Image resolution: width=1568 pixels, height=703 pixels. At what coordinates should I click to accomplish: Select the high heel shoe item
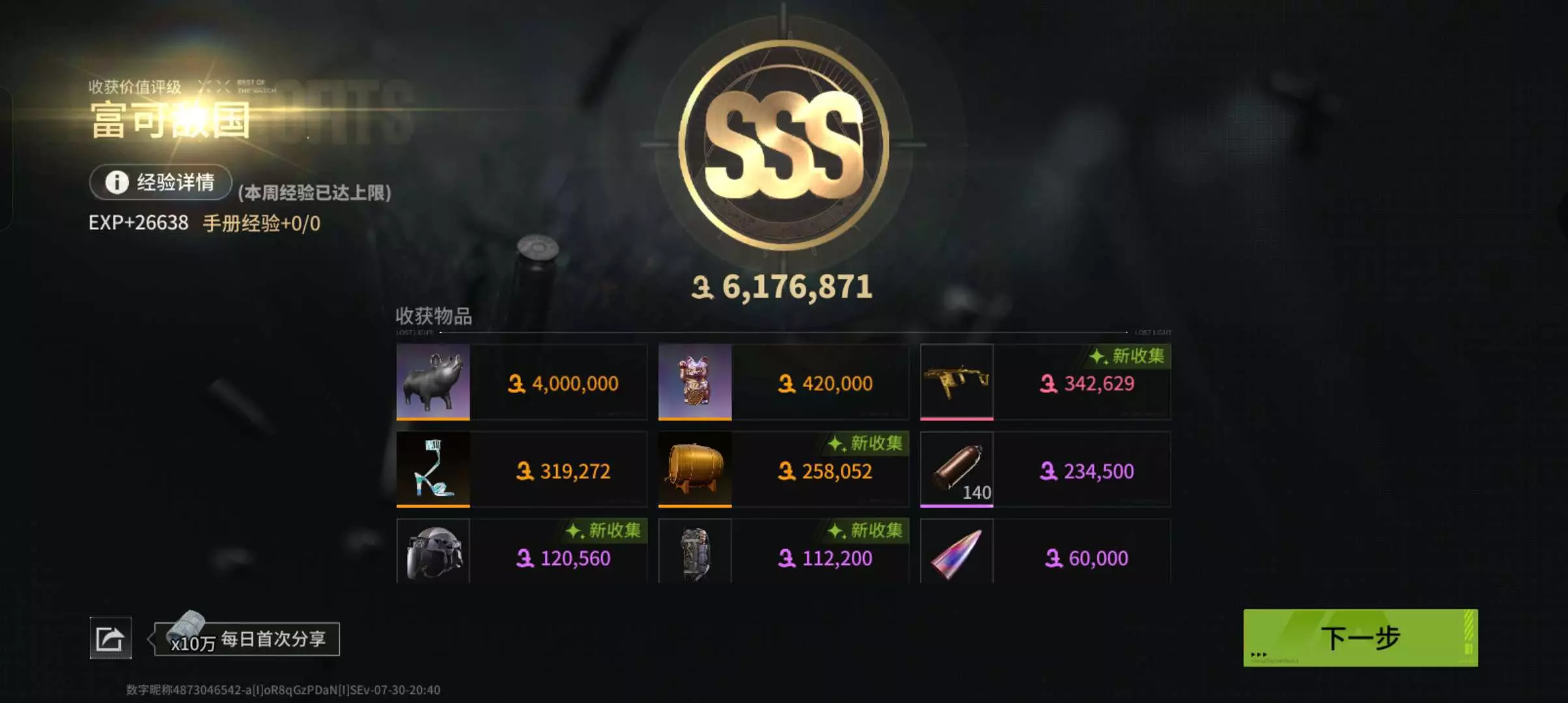tap(433, 469)
